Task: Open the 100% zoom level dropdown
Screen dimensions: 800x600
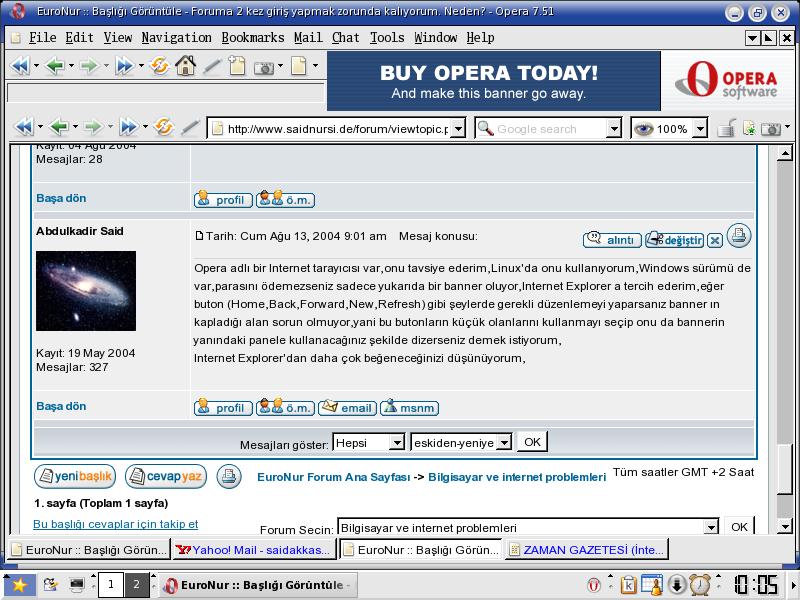Action: (701, 129)
